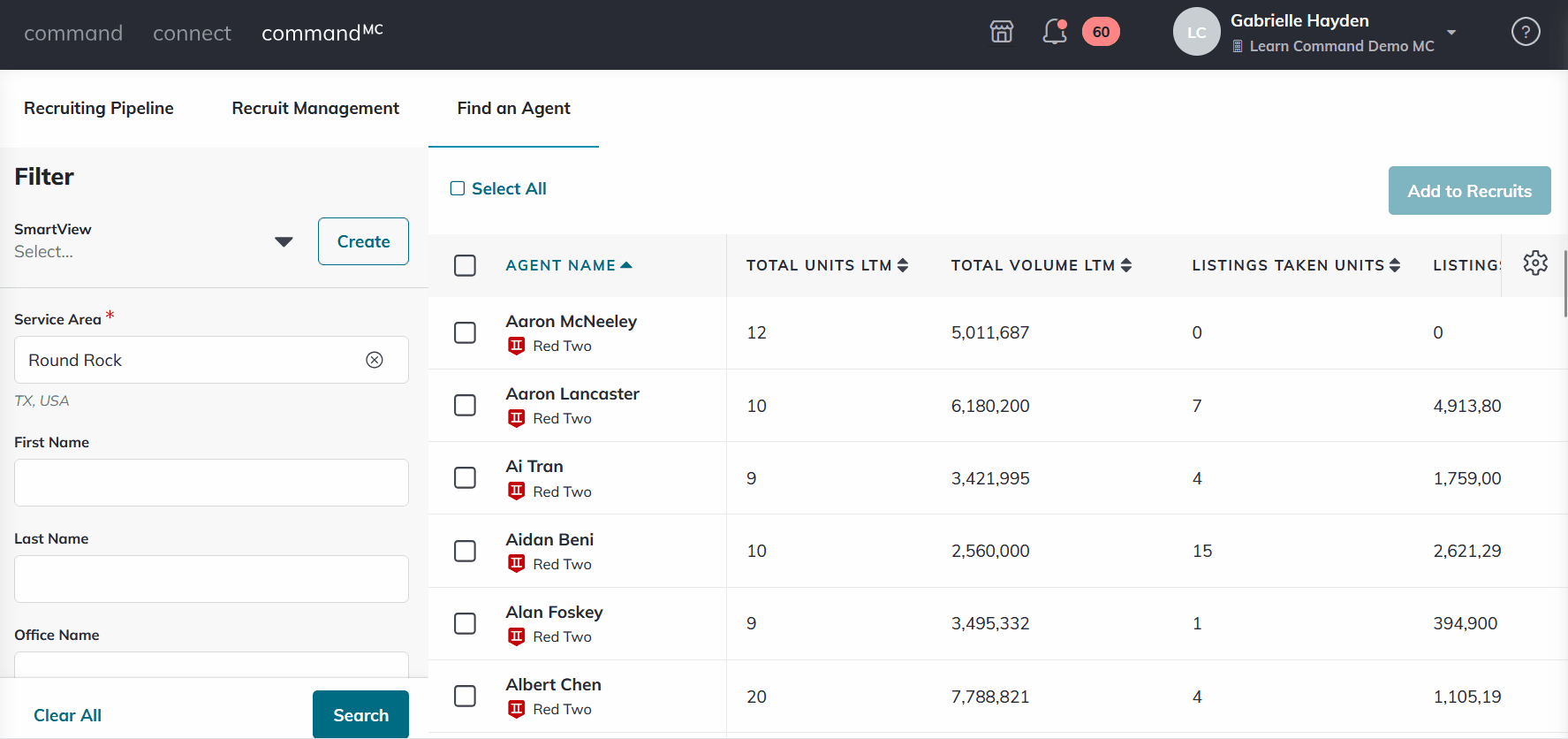Viewport: 1568px width, 739px height.
Task: Check the Alan Foskey row checkbox
Action: (465, 623)
